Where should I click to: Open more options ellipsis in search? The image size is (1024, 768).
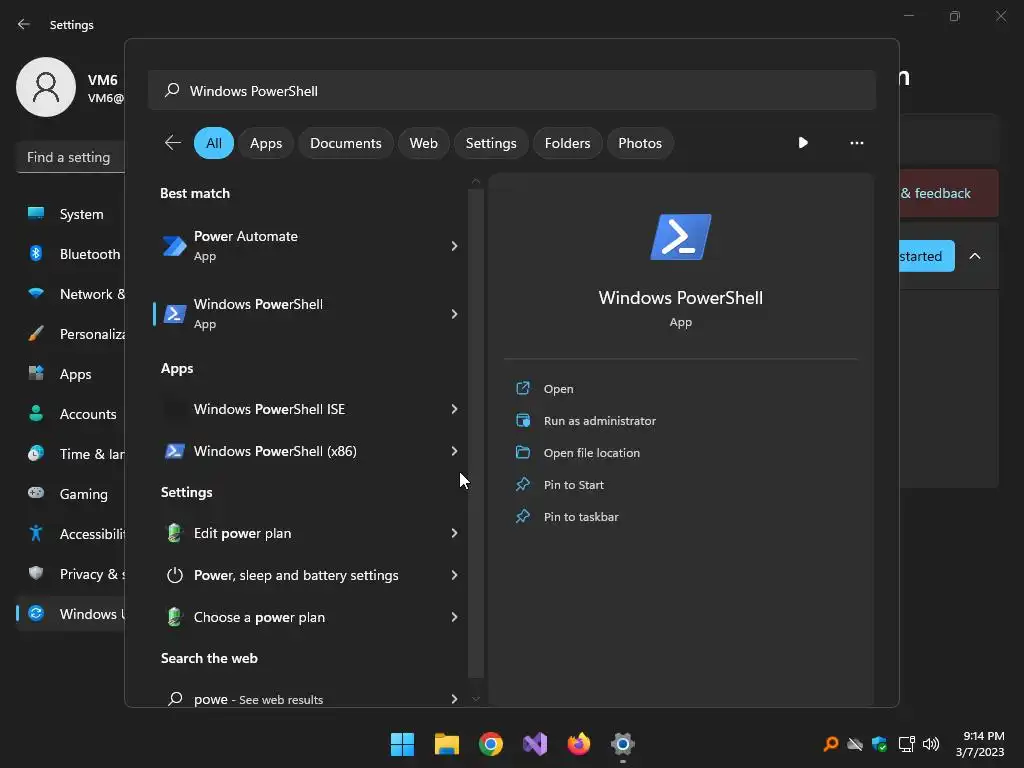[857, 142]
